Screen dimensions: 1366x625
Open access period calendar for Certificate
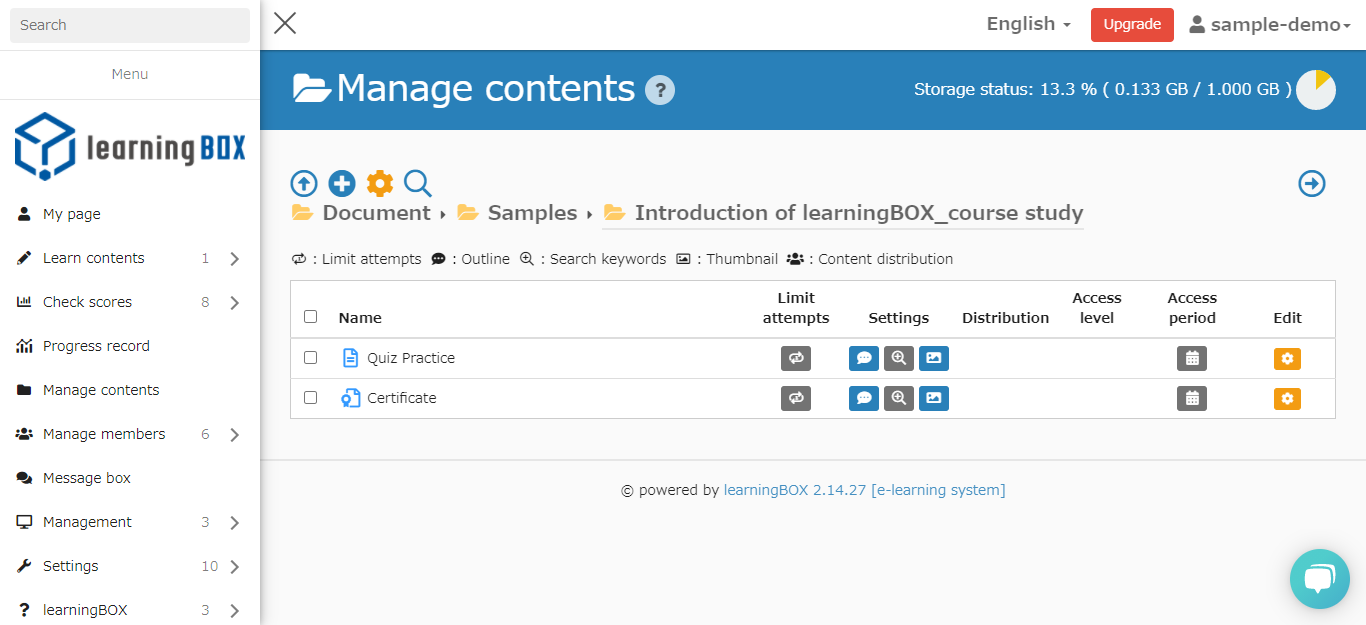tap(1192, 398)
